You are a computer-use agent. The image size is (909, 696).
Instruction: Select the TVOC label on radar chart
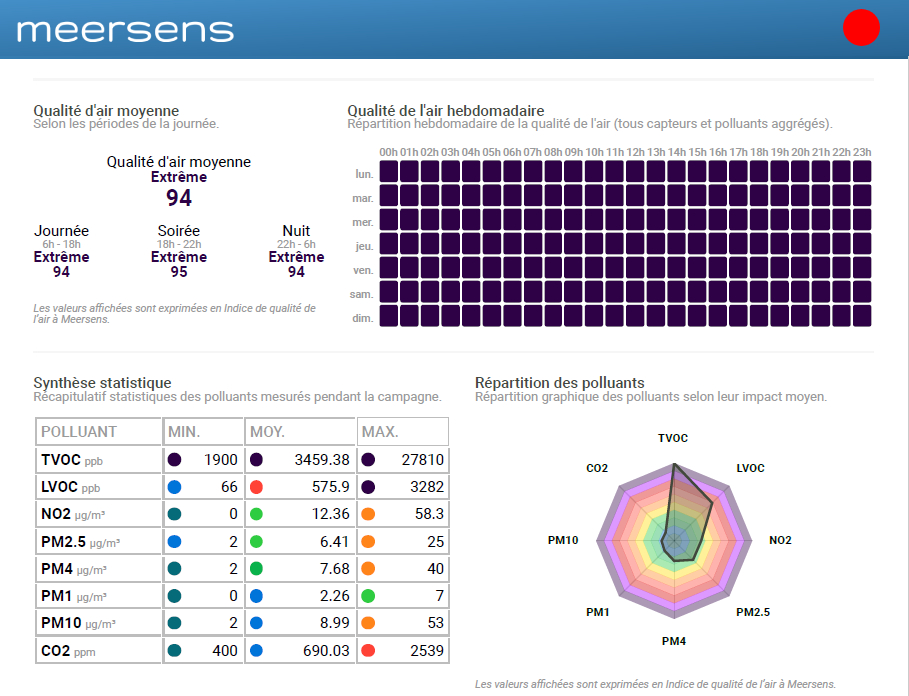pyautogui.click(x=673, y=438)
